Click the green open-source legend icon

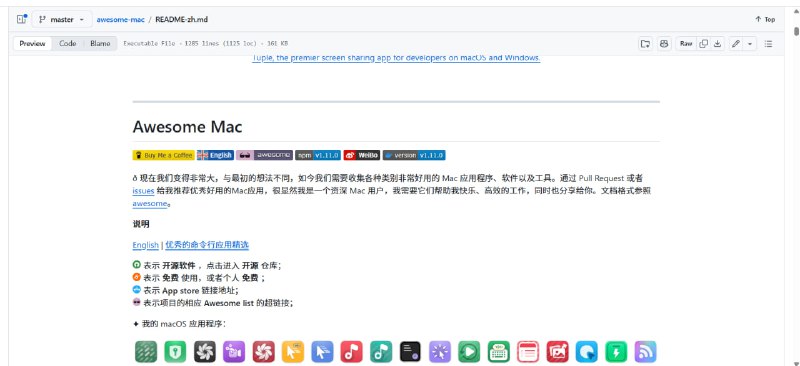[x=136, y=265]
